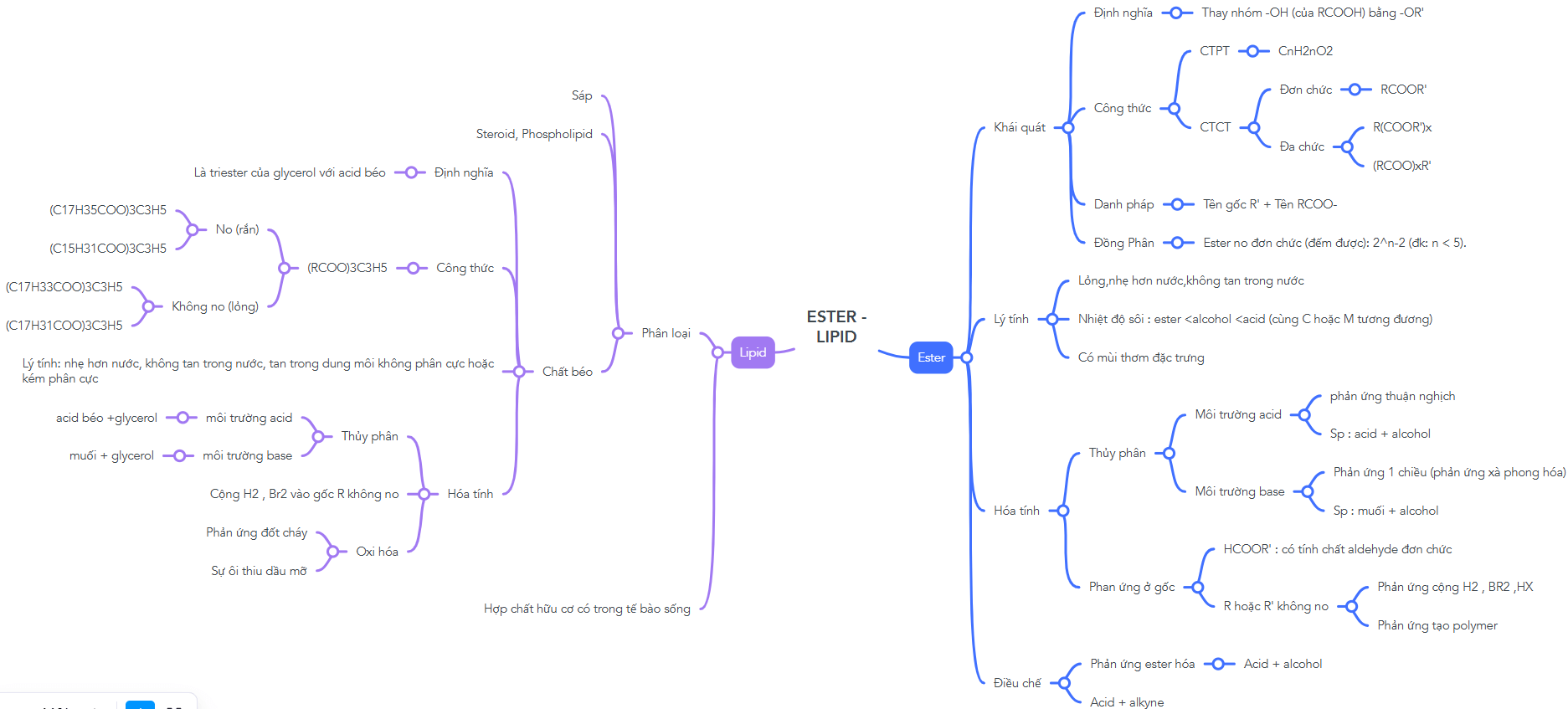Collapse the Phân loại branch circle
The width and height of the screenshot is (1568, 709).
point(618,333)
